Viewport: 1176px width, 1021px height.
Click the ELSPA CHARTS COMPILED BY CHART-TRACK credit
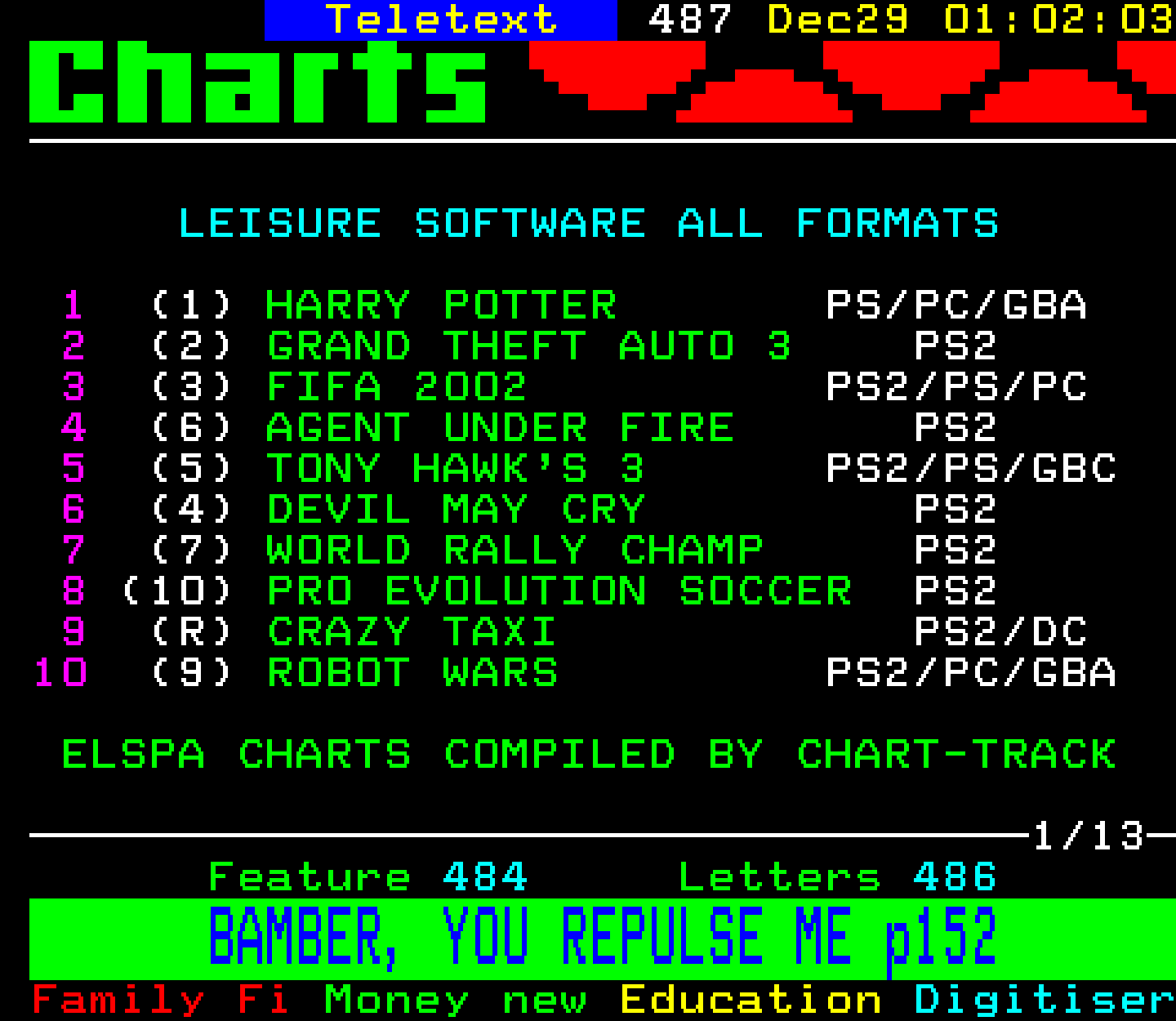pyautogui.click(x=589, y=755)
